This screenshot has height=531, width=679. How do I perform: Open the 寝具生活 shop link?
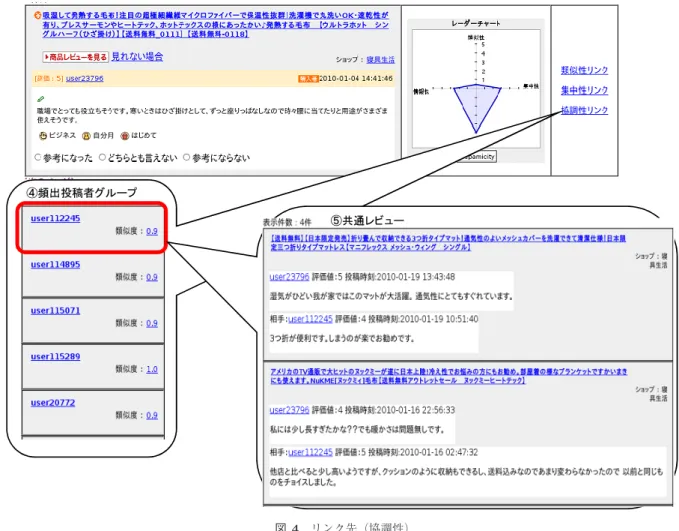point(380,60)
